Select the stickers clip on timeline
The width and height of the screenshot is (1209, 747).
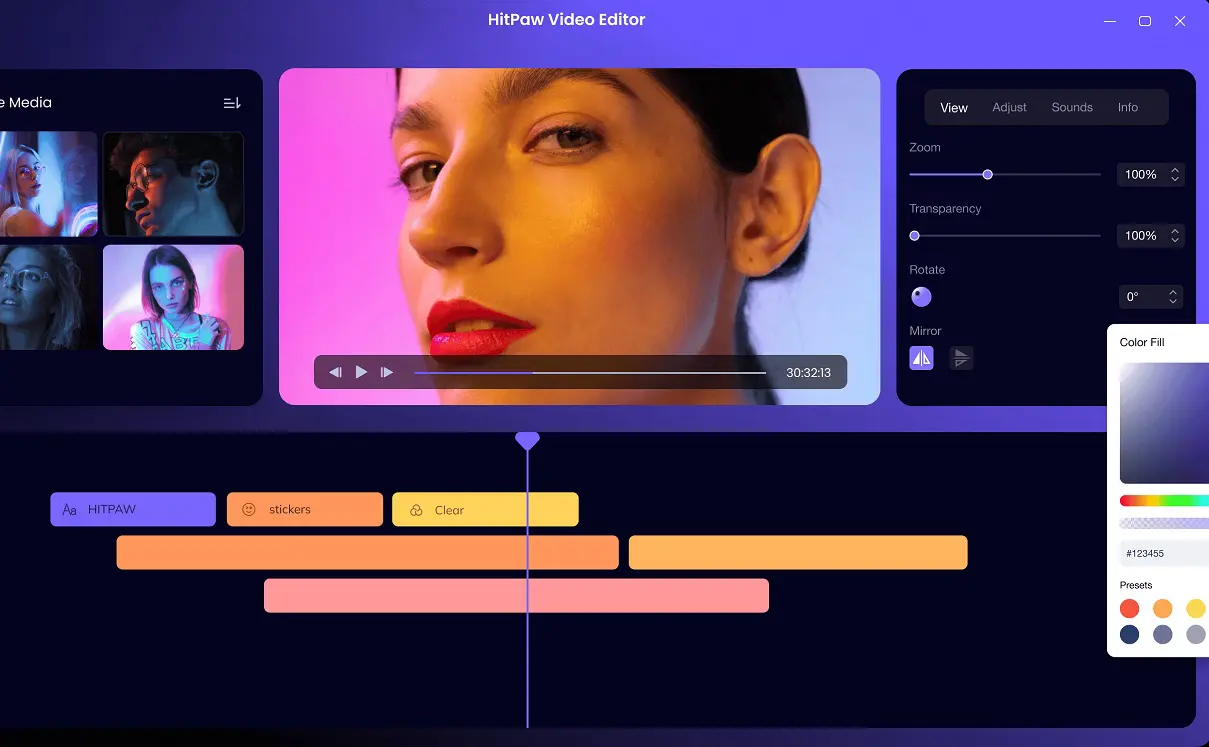[304, 509]
